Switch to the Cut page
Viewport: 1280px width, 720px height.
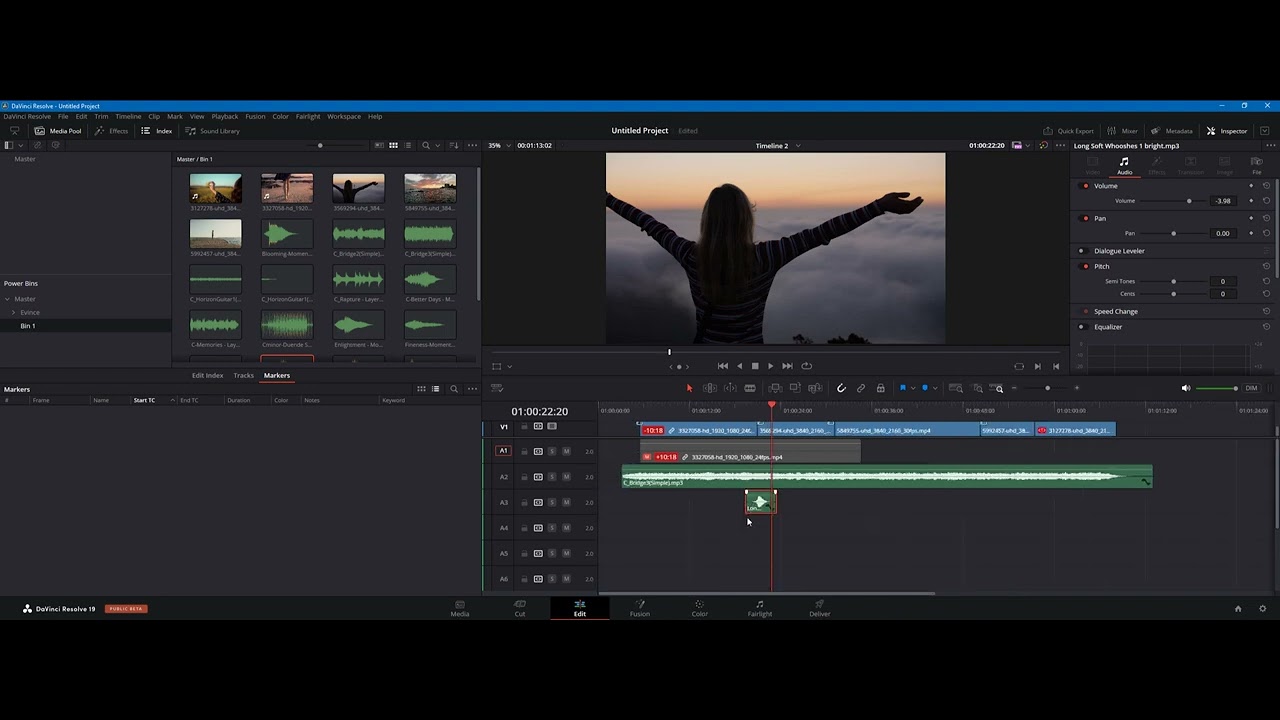pos(520,608)
